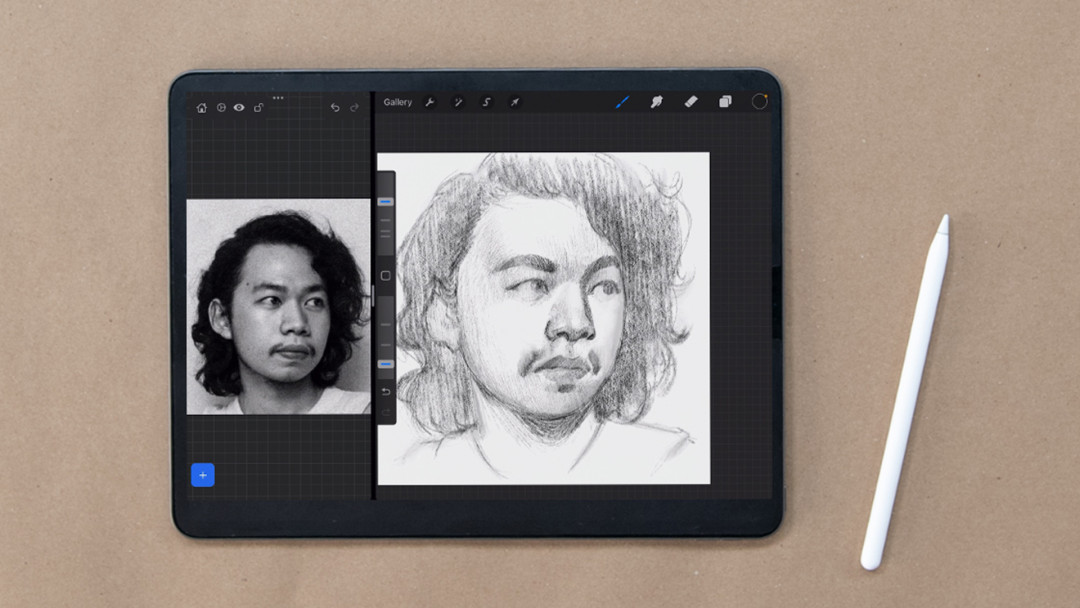Select the Eraser tool

(x=690, y=101)
